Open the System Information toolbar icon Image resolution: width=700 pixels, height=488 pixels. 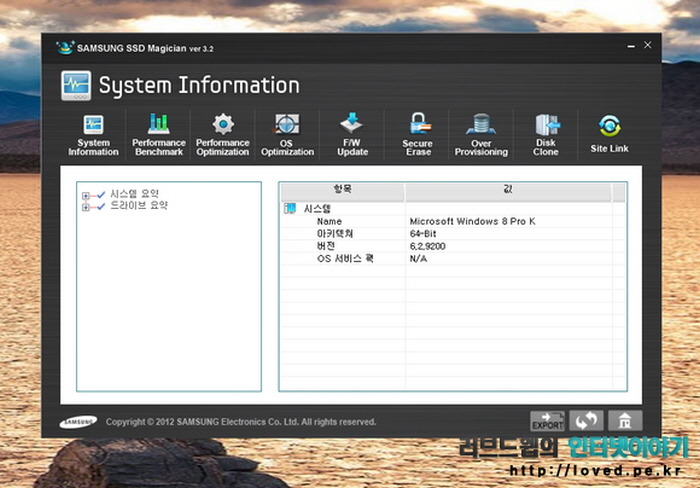[x=93, y=134]
